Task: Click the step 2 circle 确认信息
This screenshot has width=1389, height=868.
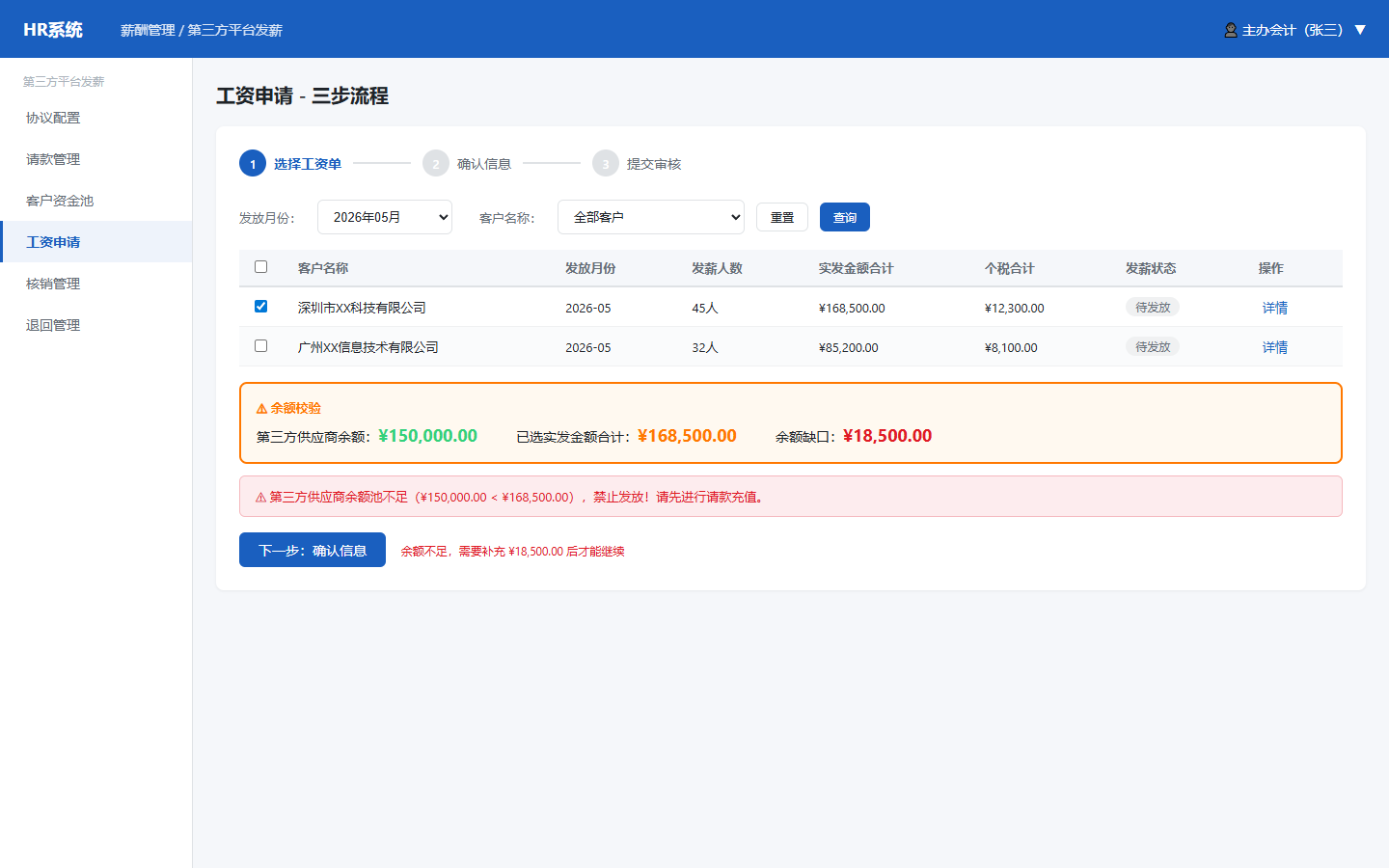Action: click(436, 164)
